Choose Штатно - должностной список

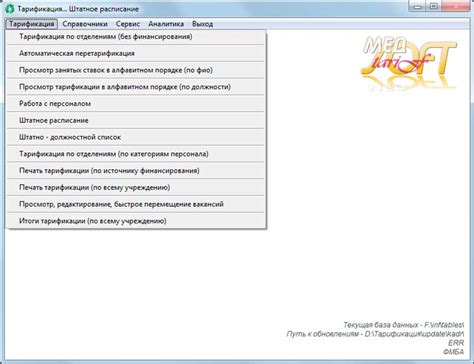coord(136,137)
